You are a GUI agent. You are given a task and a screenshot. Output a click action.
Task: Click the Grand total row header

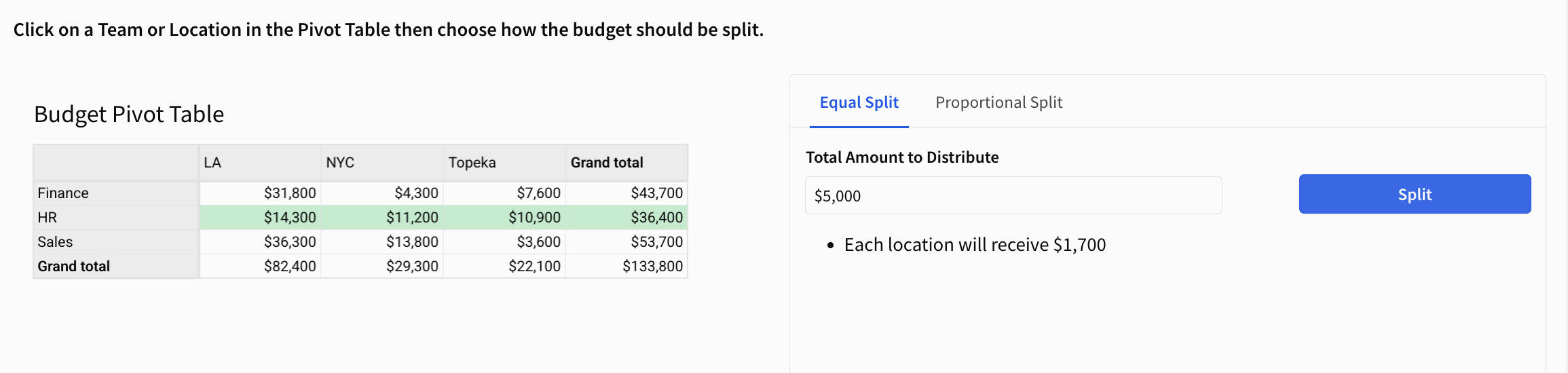74,267
